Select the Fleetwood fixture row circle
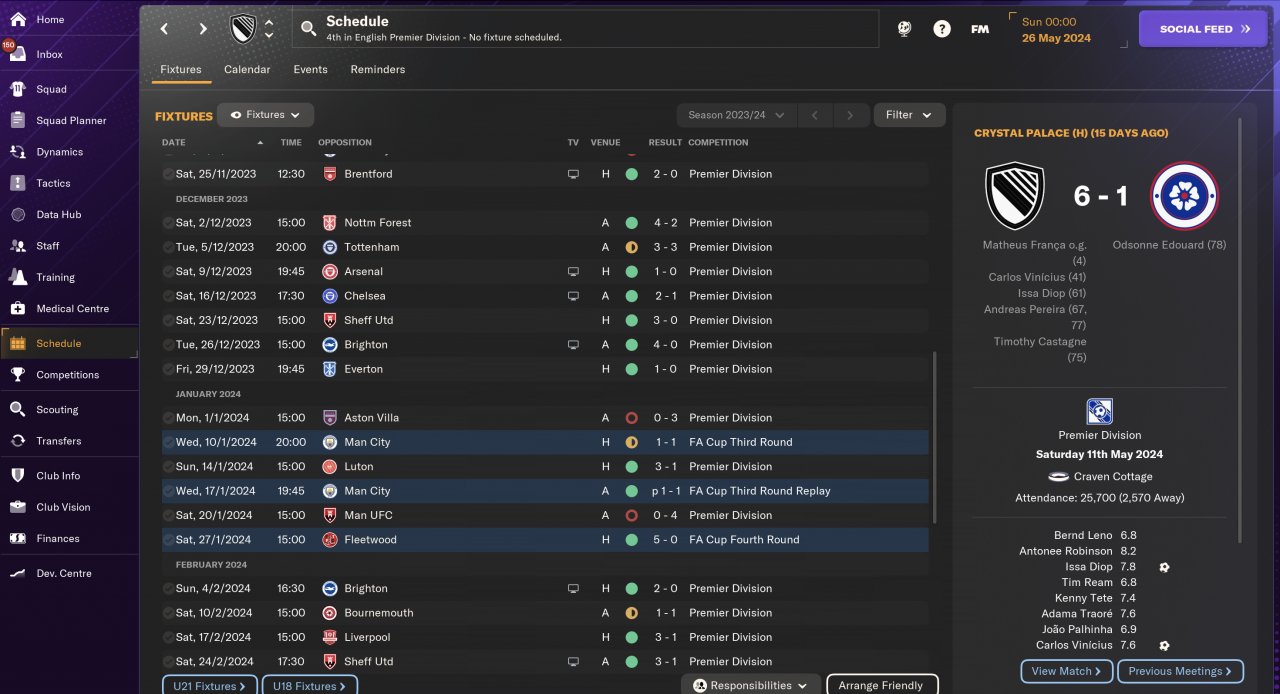Screen dimensions: 1280x694 pos(168,540)
